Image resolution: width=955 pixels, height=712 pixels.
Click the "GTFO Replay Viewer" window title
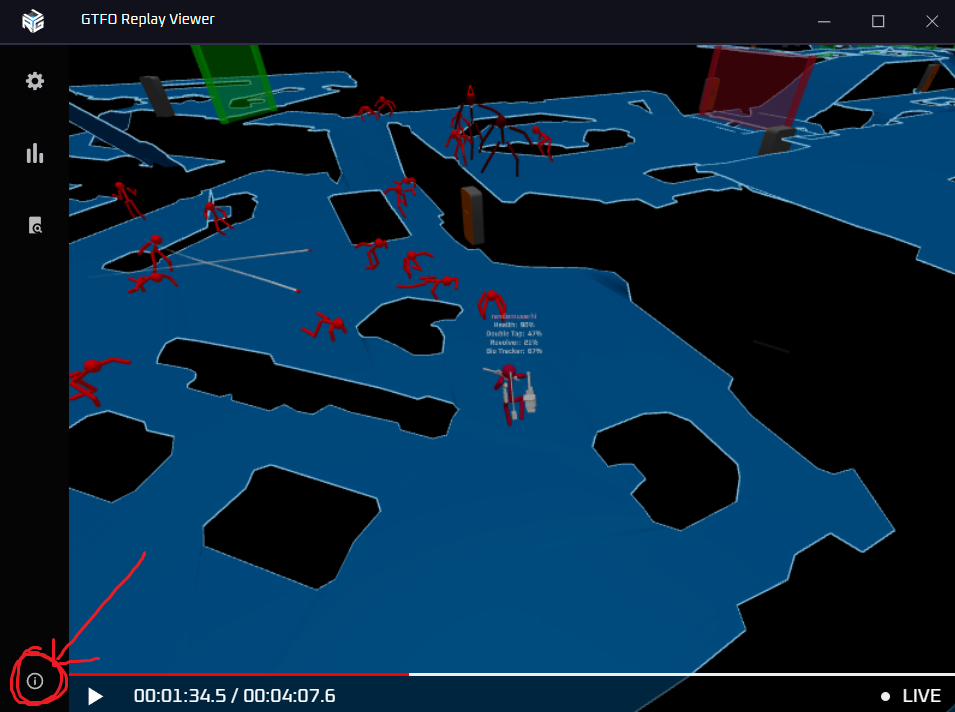147,19
